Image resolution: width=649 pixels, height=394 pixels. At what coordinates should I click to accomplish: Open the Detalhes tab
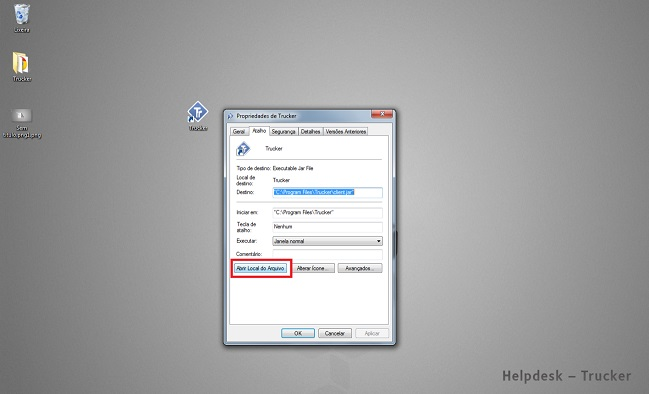click(310, 131)
